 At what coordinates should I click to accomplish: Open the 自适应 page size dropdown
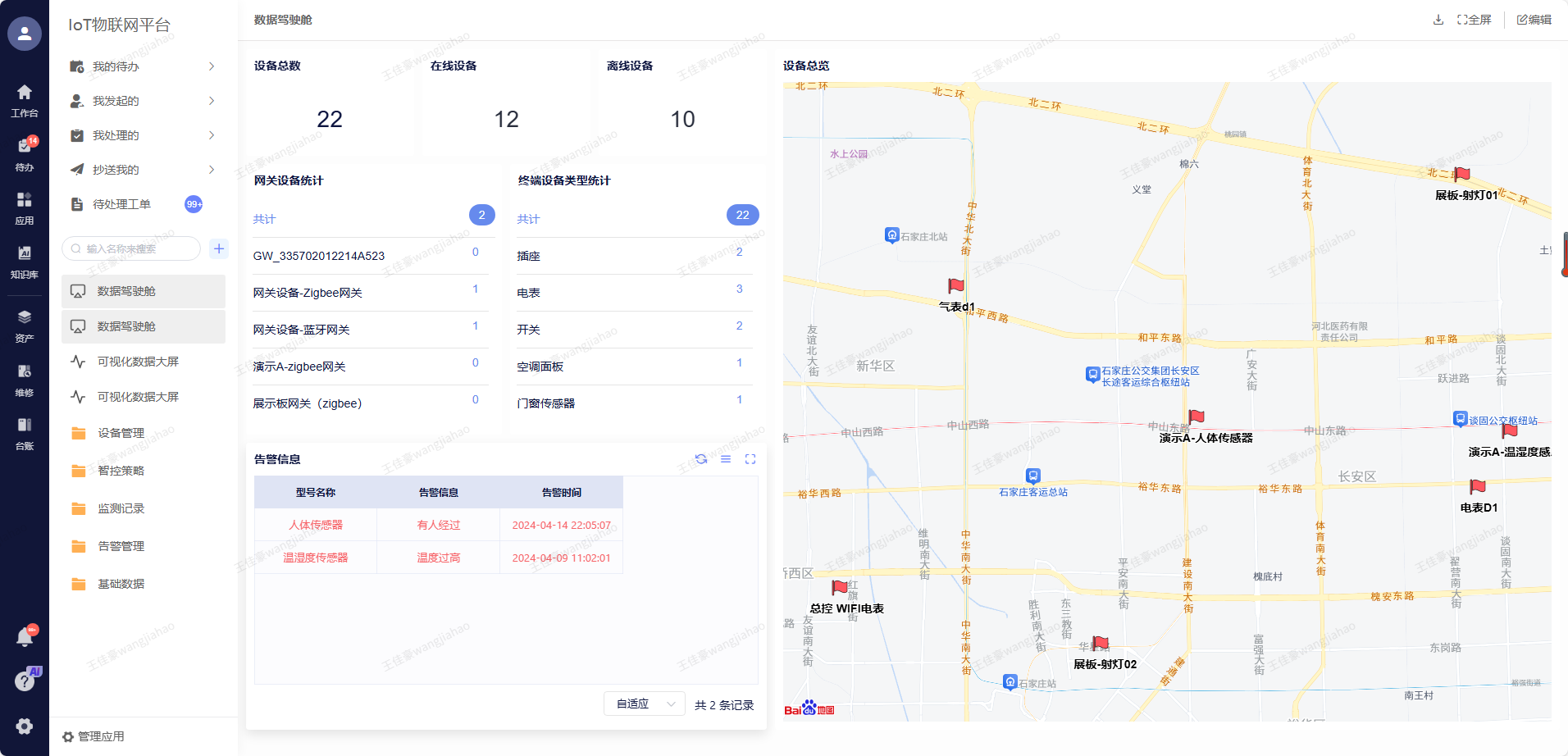coord(645,704)
